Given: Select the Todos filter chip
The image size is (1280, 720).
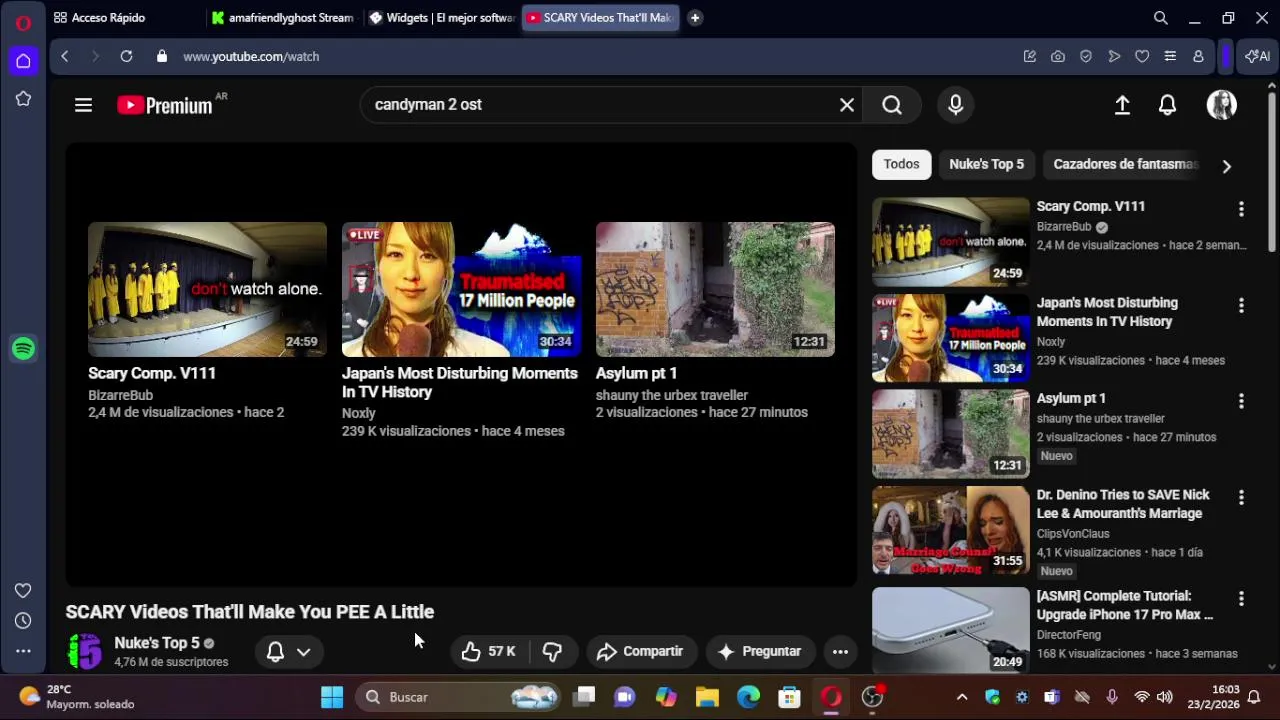Looking at the screenshot, I should (901, 164).
